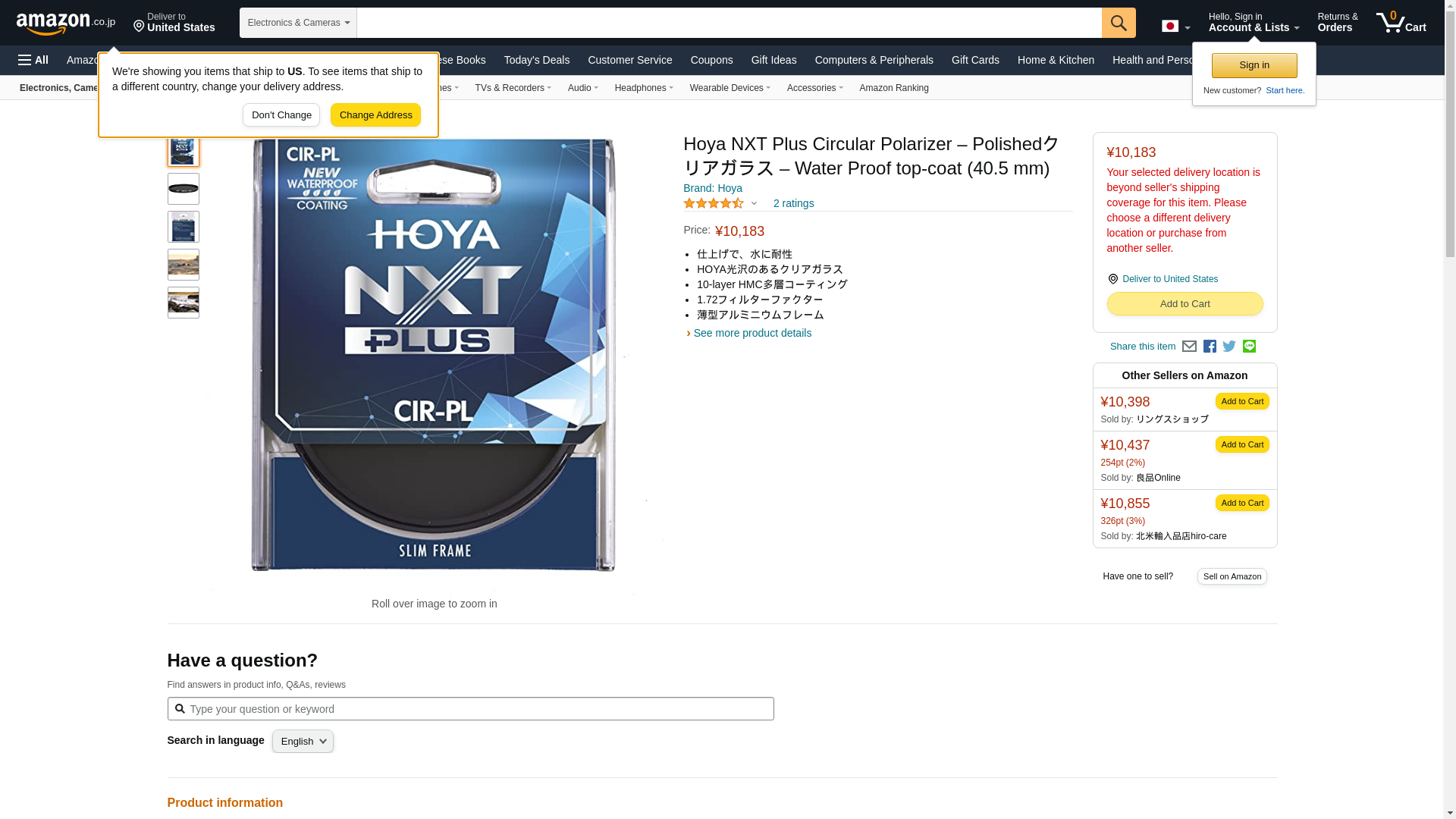
Task: Expand the star rating breakdown chevron
Action: coord(754,203)
